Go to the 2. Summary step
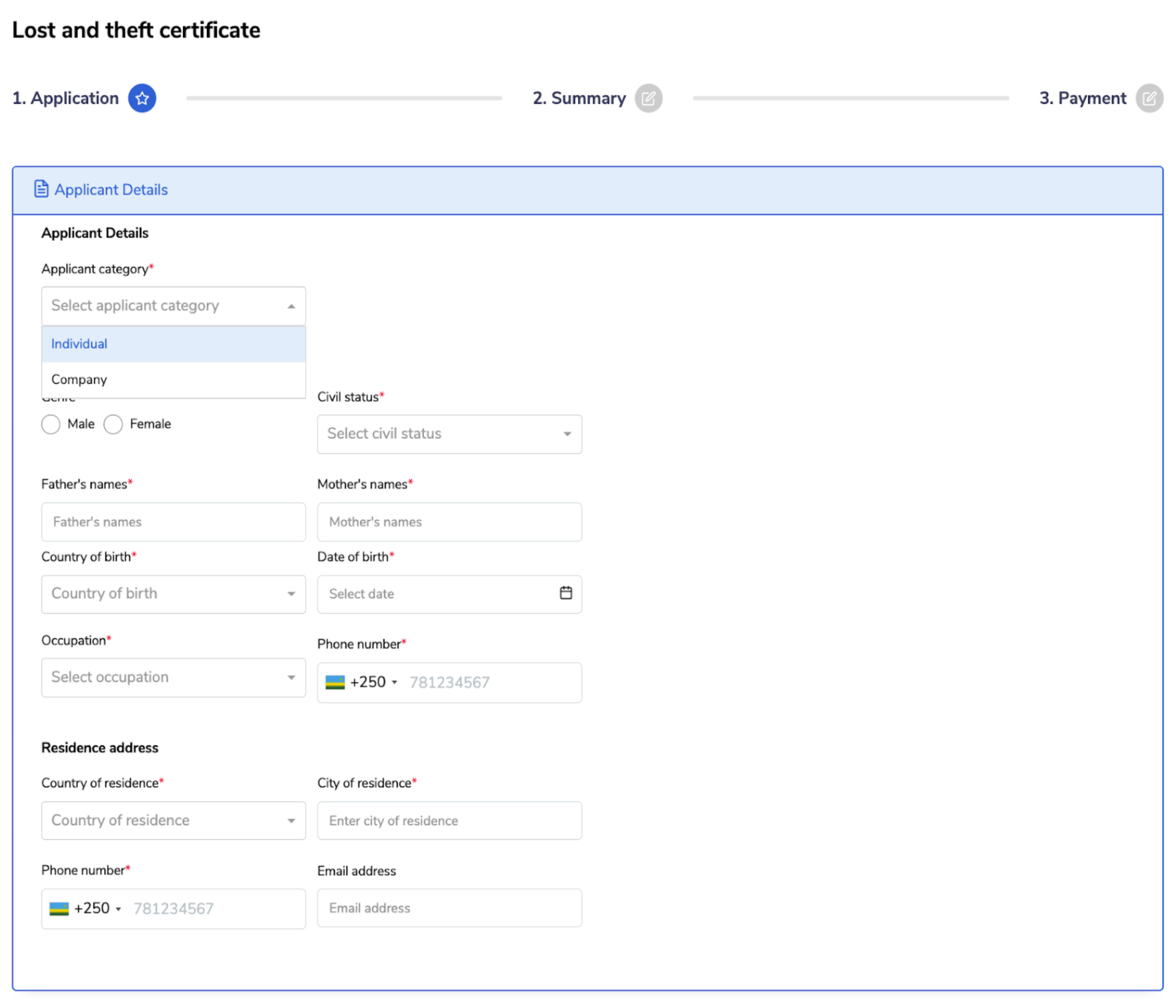Viewport: 1176px width, 1008px height. coord(579,98)
